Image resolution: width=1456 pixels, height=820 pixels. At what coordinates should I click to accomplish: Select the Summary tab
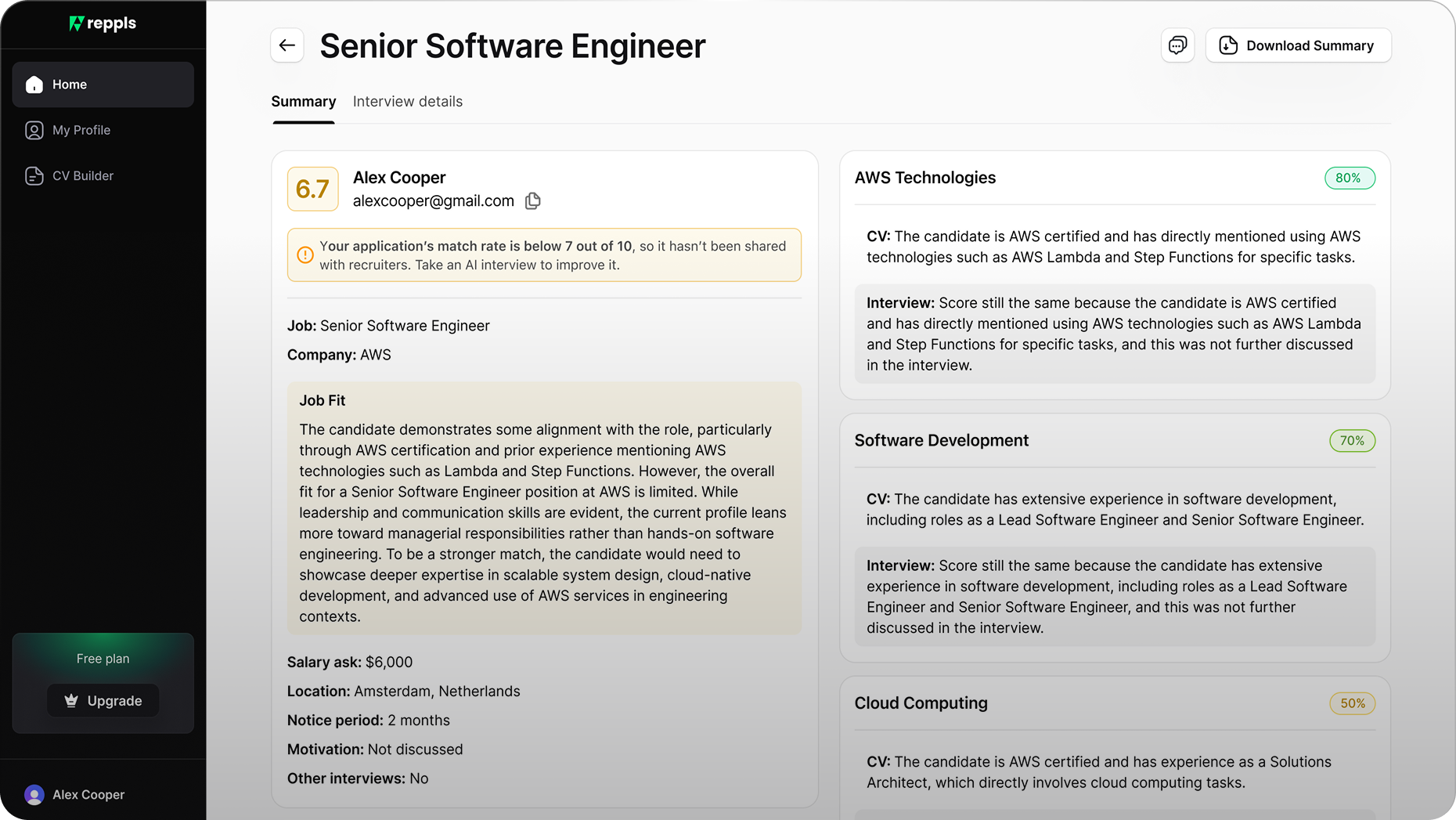pyautogui.click(x=303, y=102)
